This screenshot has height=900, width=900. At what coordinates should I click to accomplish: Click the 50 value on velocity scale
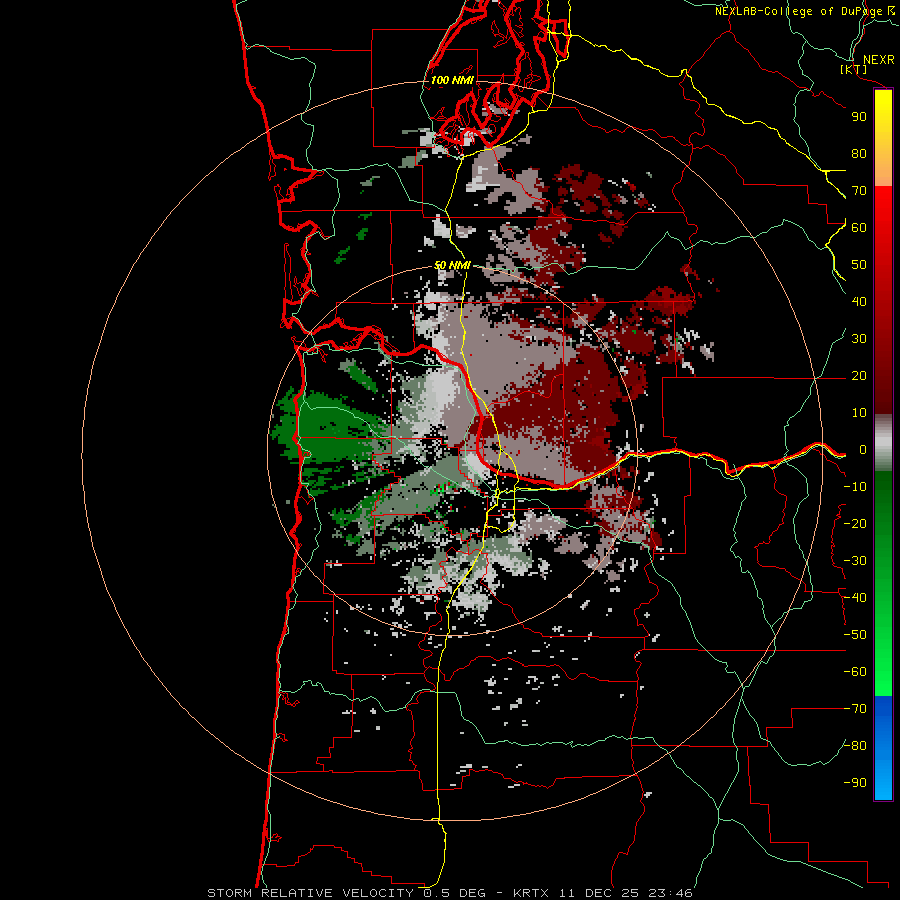click(x=859, y=265)
